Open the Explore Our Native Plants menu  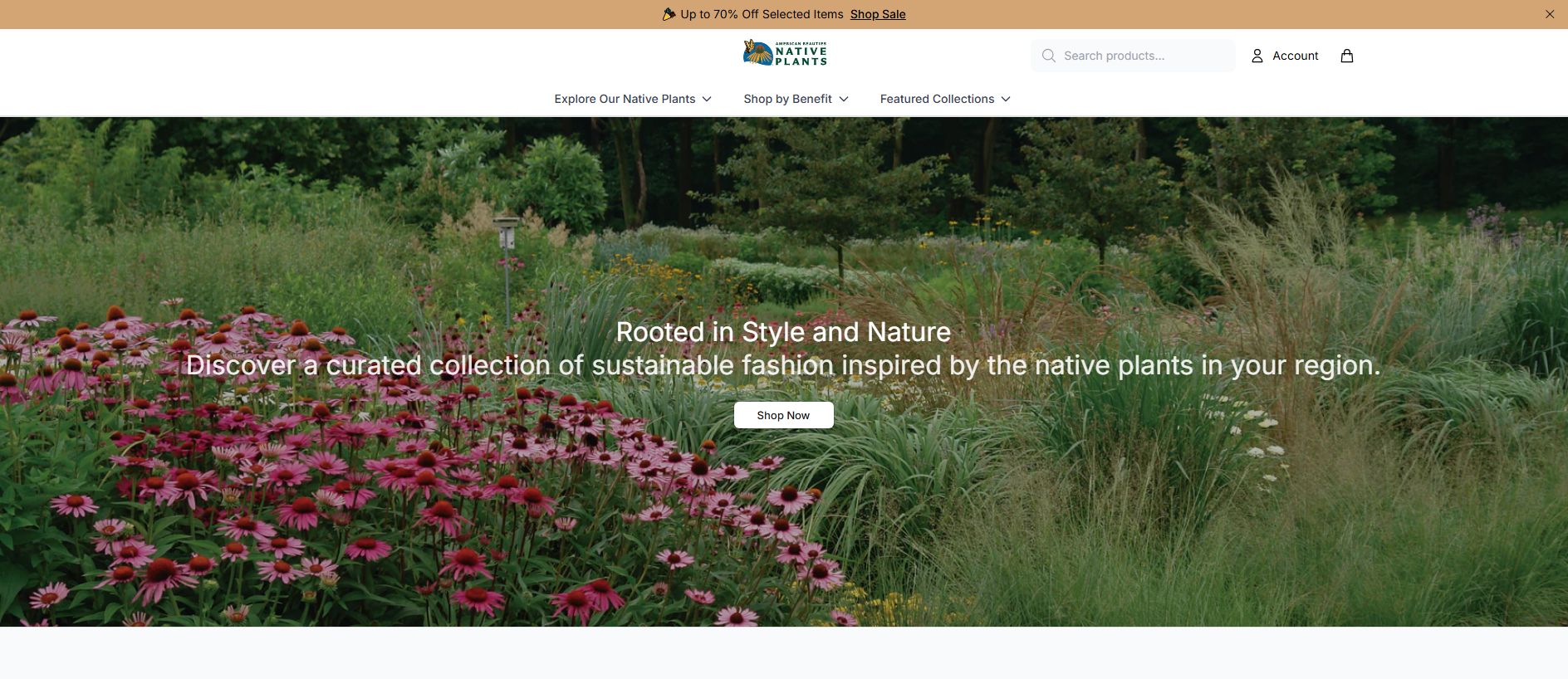pos(633,99)
